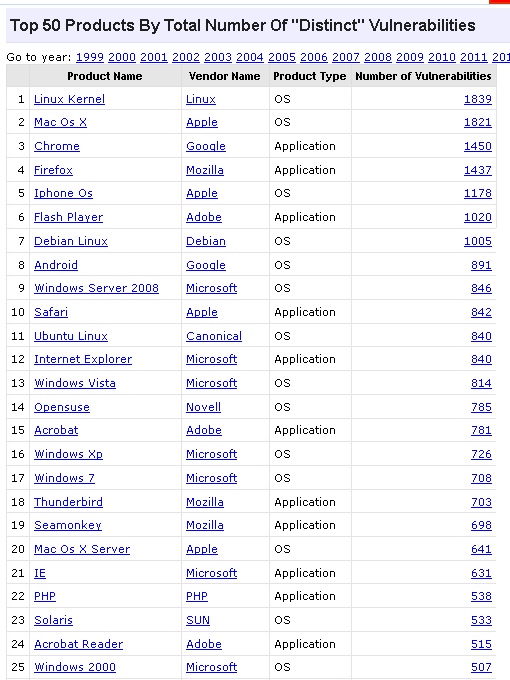The width and height of the screenshot is (510, 680).
Task: Select year 2009 link
Action: click(410, 57)
